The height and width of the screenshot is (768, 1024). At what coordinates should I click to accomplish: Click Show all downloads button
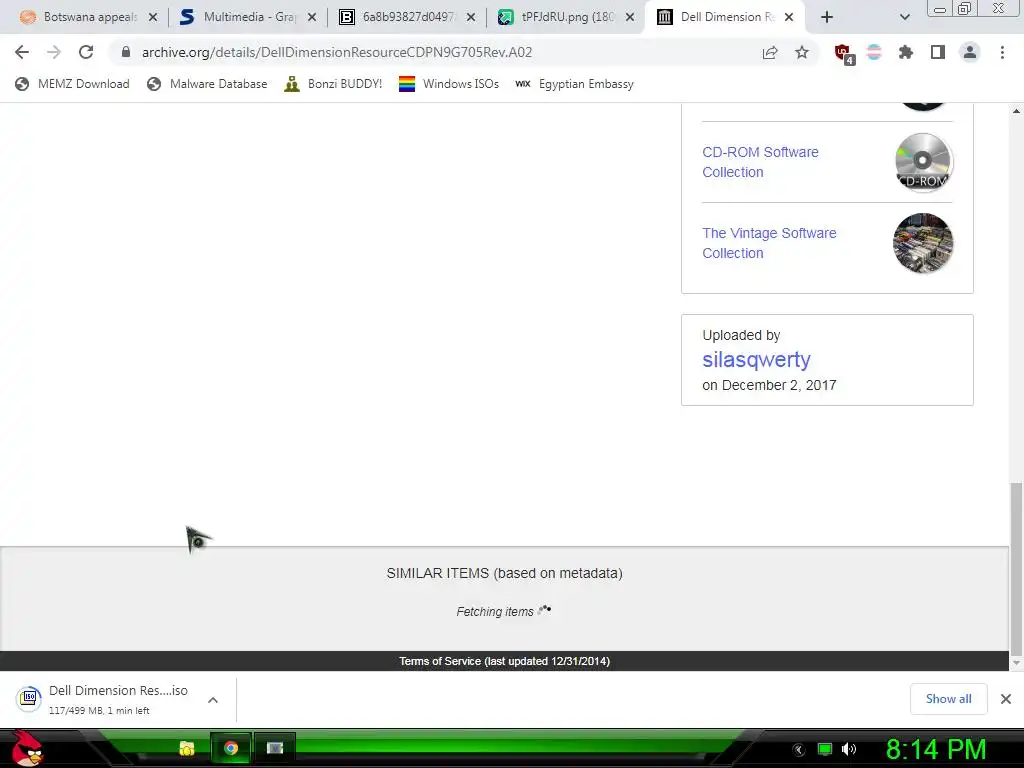pyautogui.click(x=948, y=699)
